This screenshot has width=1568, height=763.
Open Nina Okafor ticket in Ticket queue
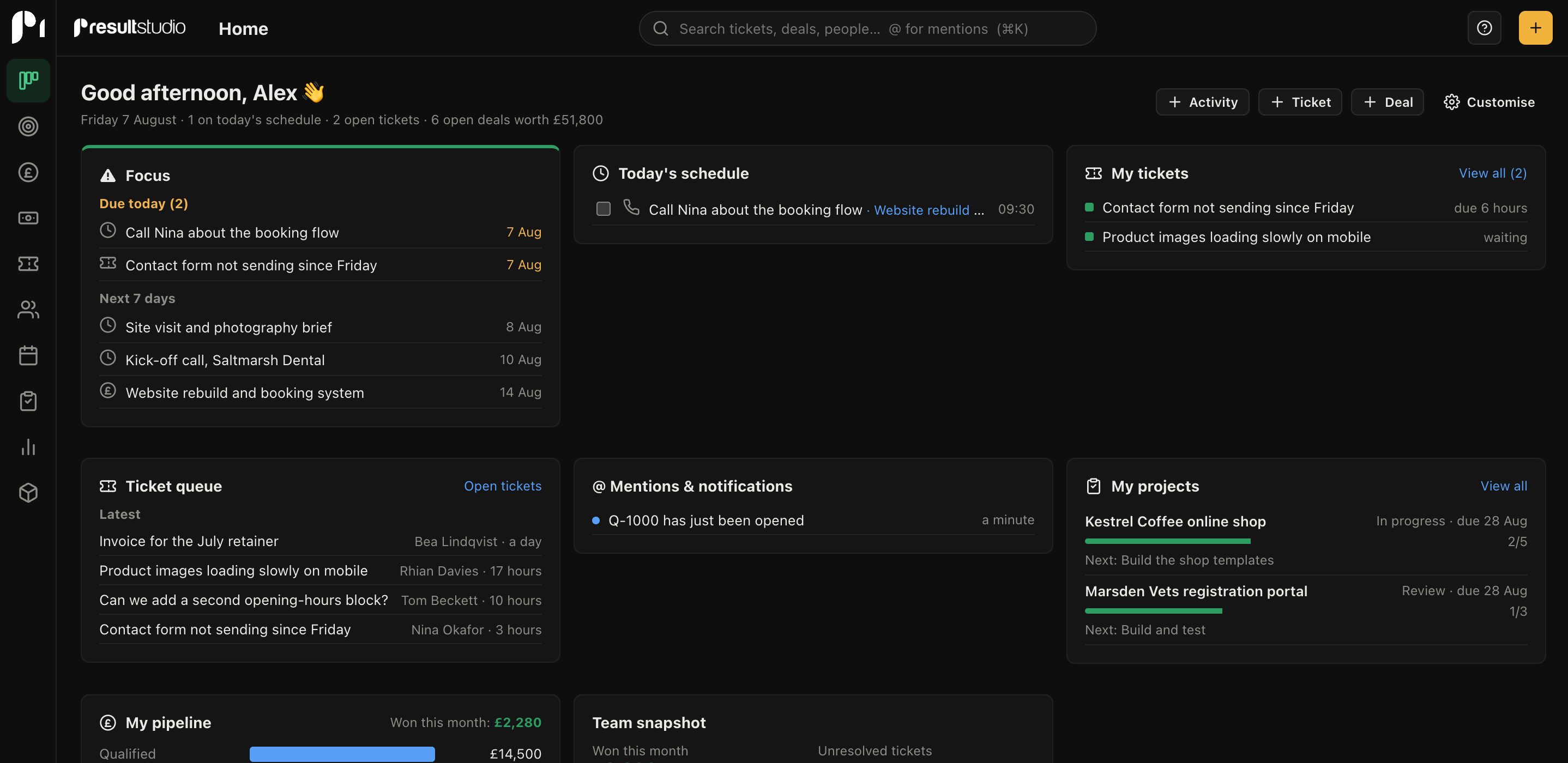coord(320,630)
